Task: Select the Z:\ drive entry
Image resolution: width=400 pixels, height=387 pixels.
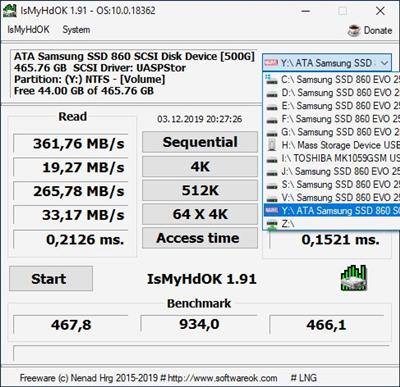Action: point(332,223)
